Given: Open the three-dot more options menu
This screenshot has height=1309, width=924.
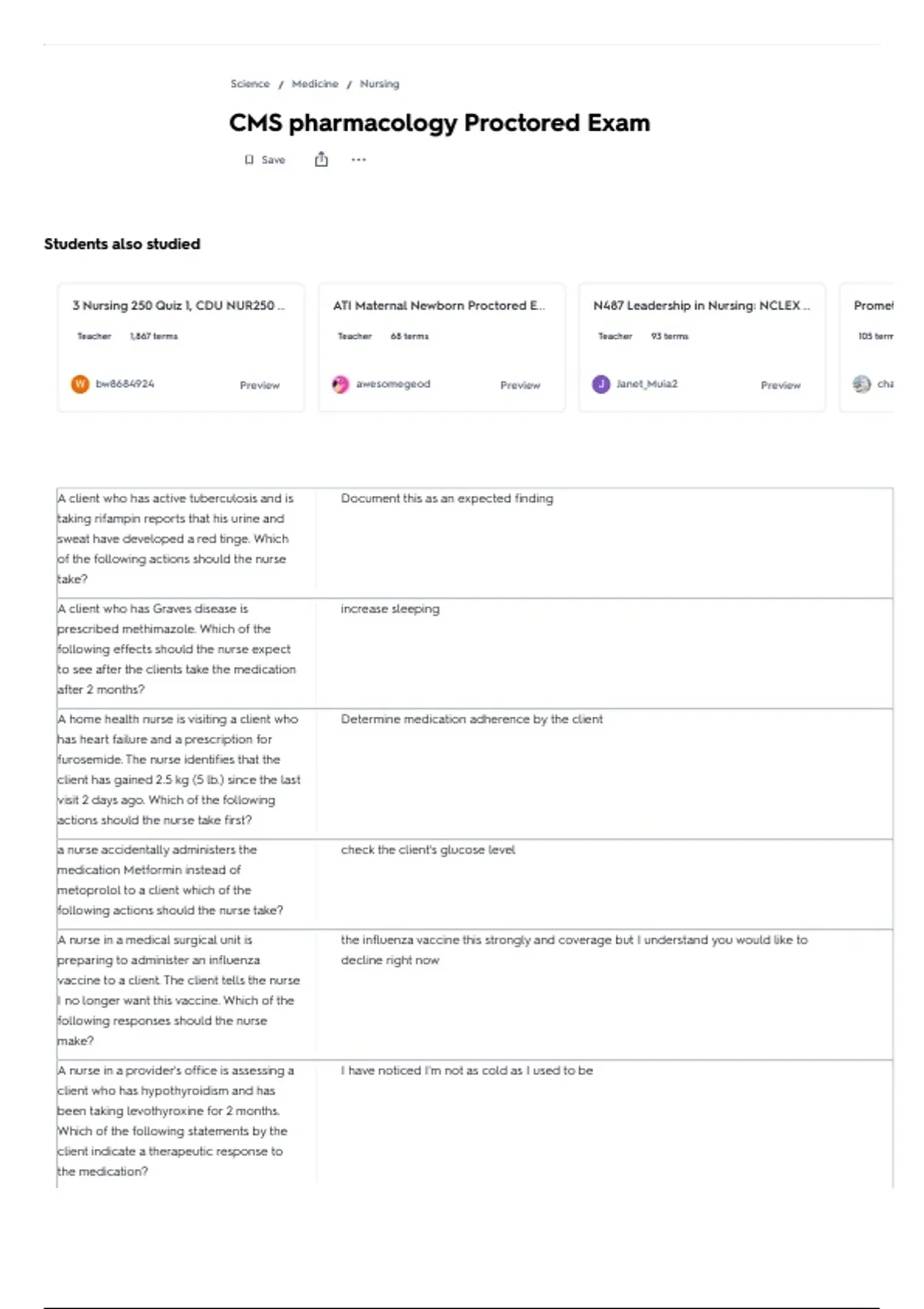Looking at the screenshot, I should [x=359, y=160].
